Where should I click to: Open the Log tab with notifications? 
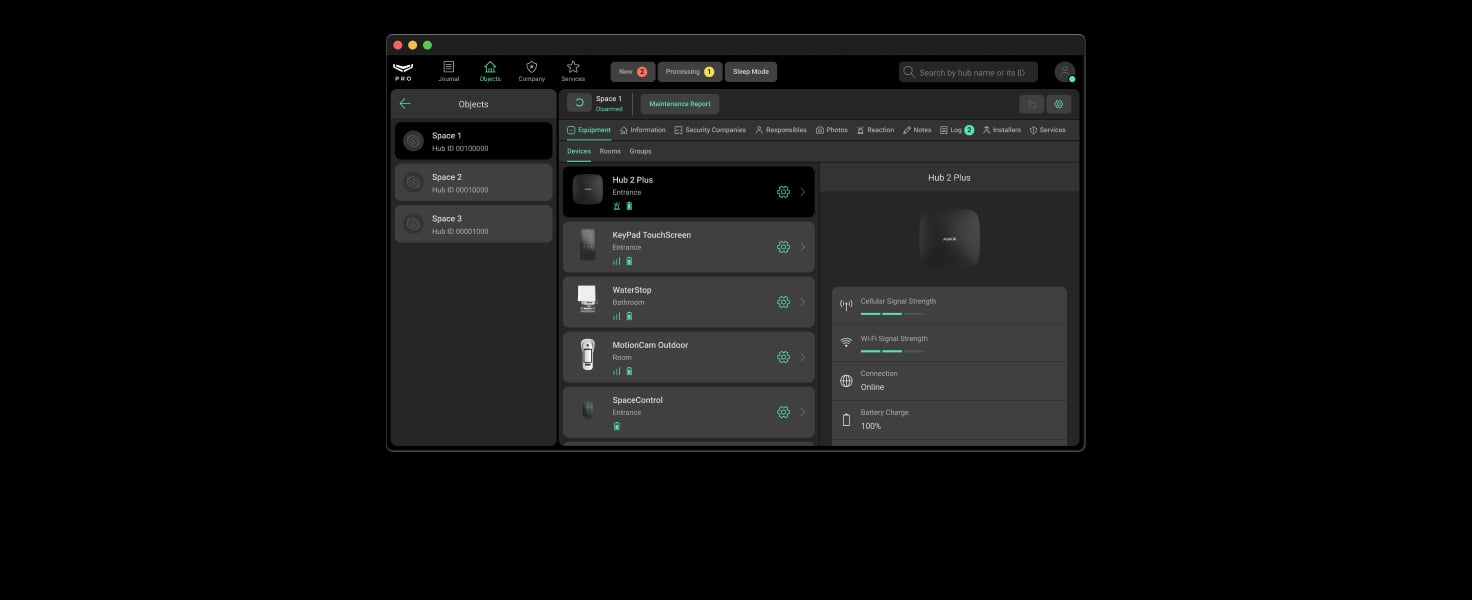coord(955,129)
